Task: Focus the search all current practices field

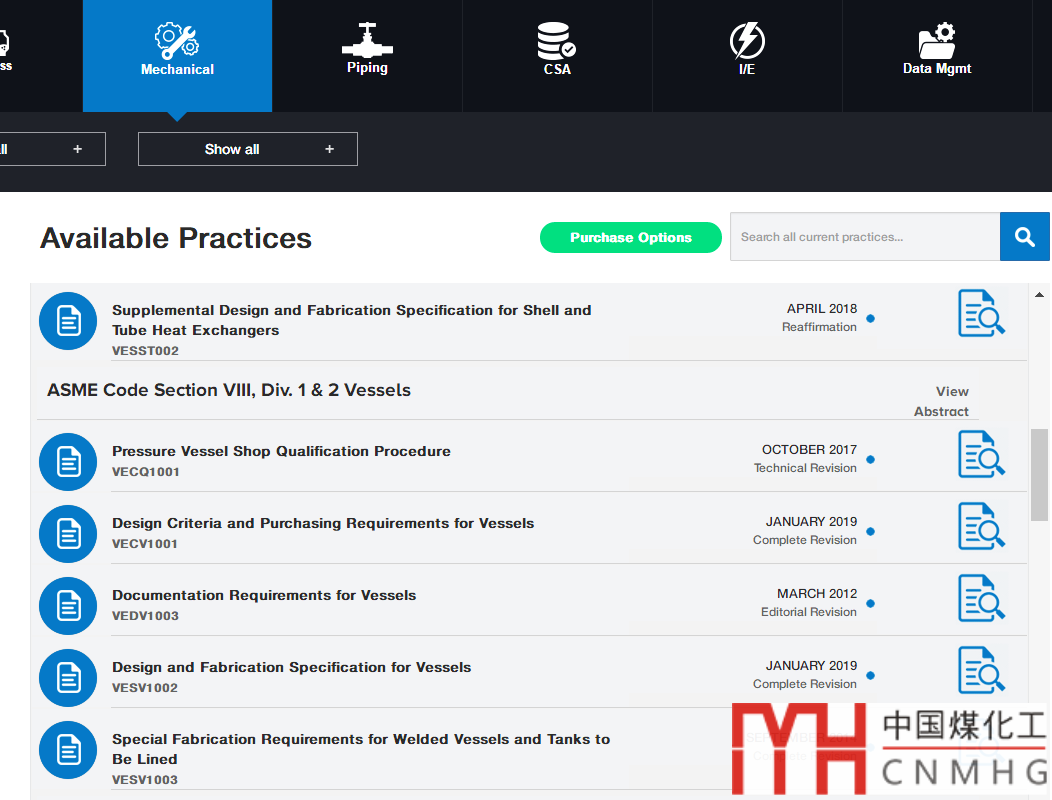Action: coord(865,236)
